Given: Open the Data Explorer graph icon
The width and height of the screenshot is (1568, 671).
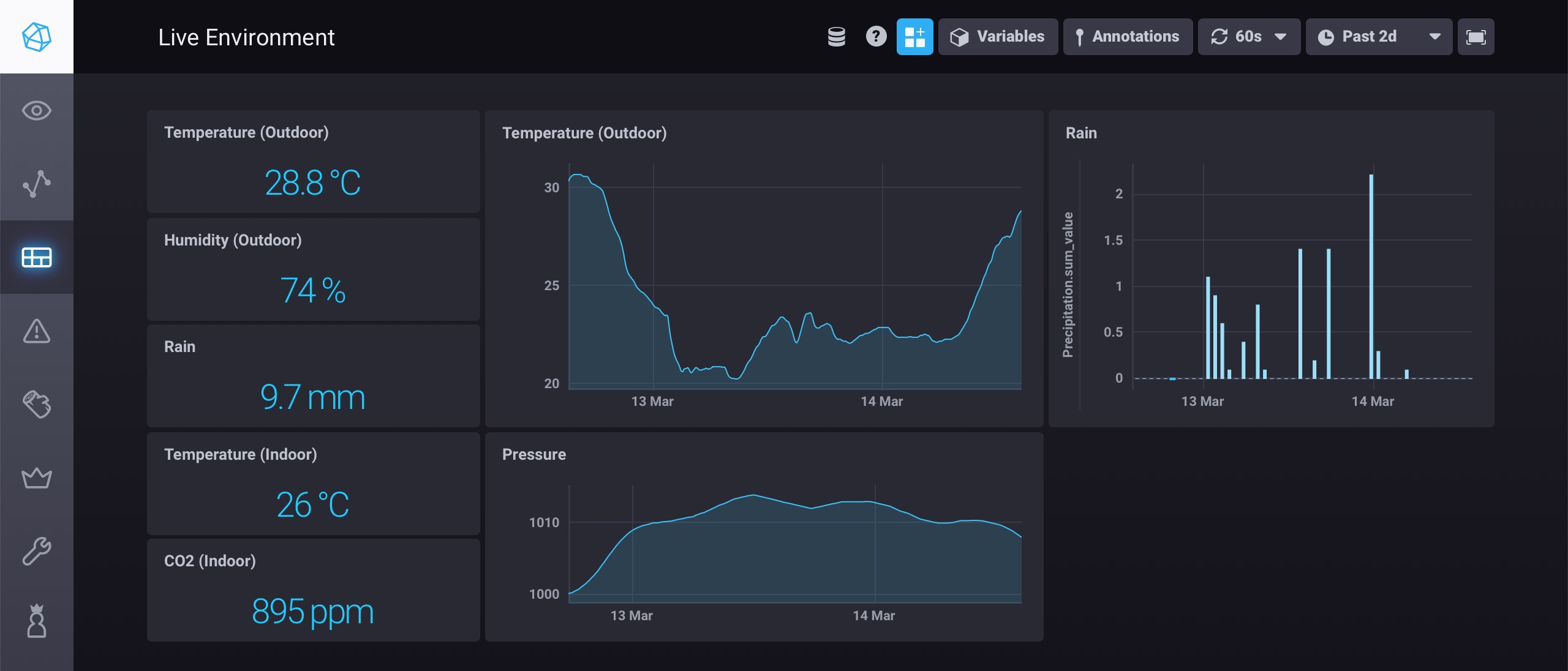Looking at the screenshot, I should click(37, 184).
